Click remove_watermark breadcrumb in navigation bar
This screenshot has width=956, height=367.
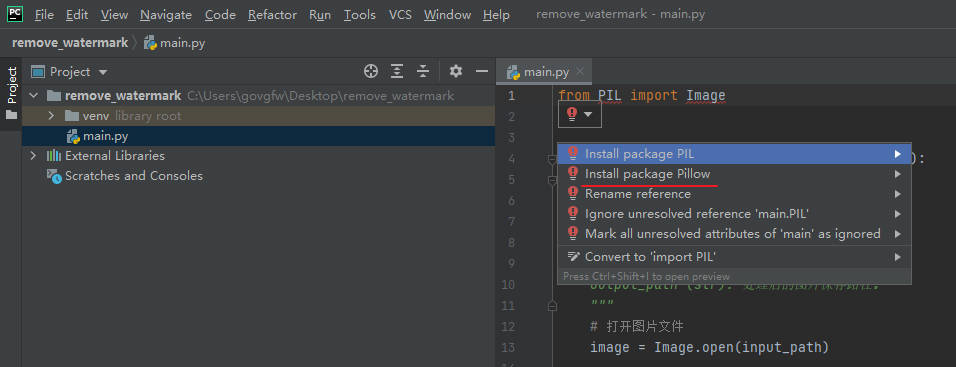[x=70, y=43]
